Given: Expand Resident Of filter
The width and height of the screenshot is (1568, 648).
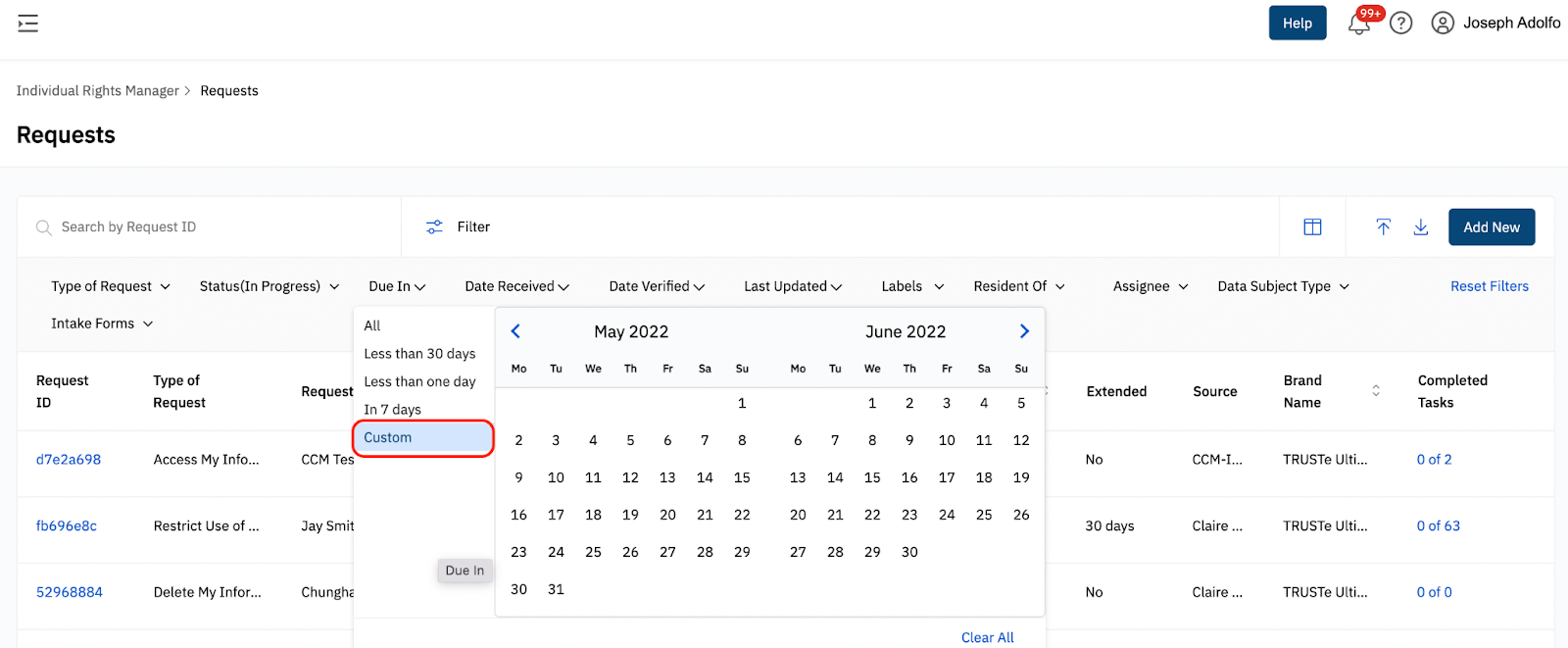Looking at the screenshot, I should 1019,286.
